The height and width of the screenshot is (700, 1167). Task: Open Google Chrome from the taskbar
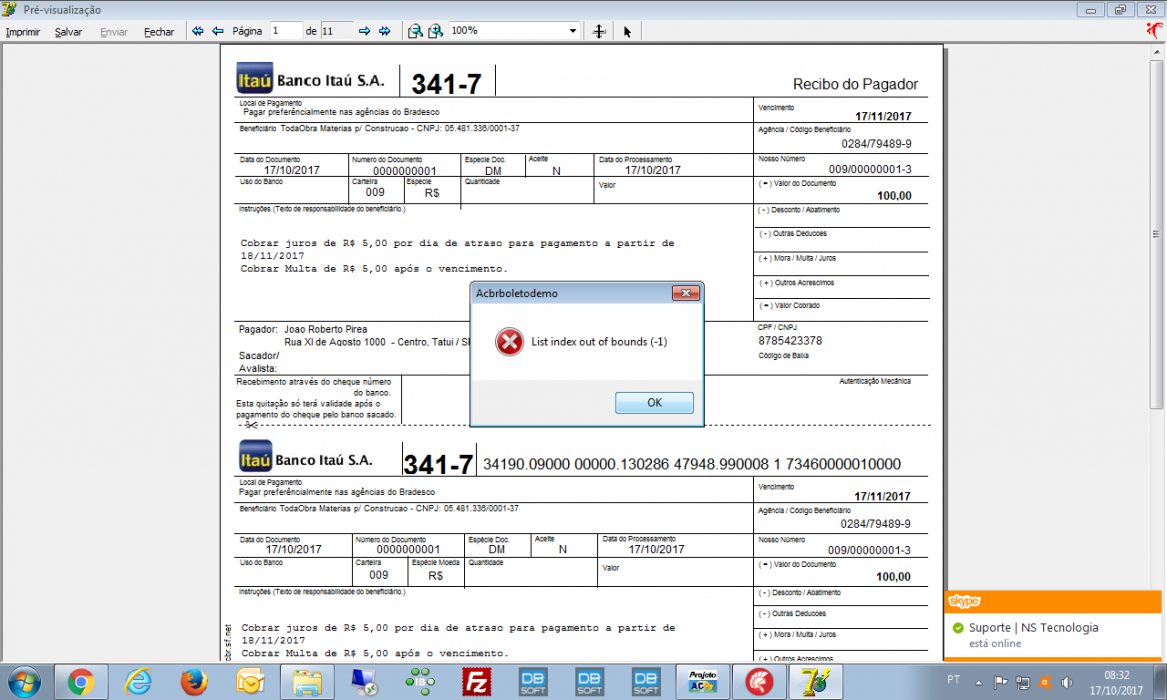[x=80, y=682]
